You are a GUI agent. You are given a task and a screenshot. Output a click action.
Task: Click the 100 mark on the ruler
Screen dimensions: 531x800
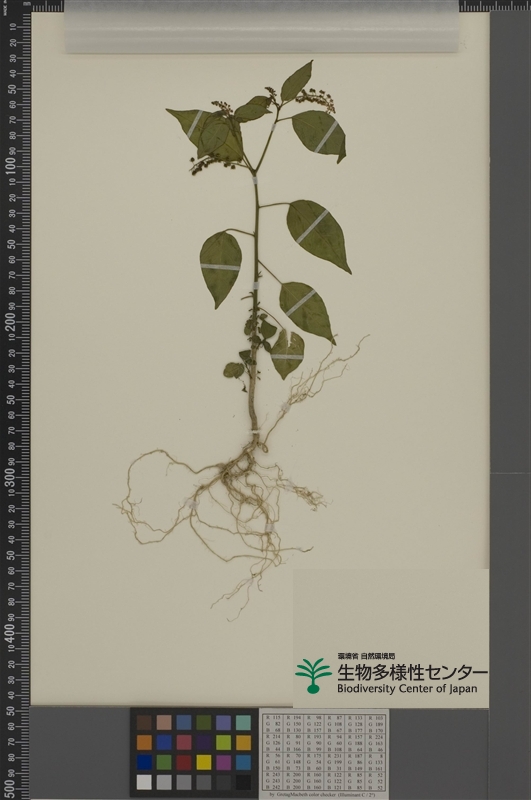pos(10,167)
